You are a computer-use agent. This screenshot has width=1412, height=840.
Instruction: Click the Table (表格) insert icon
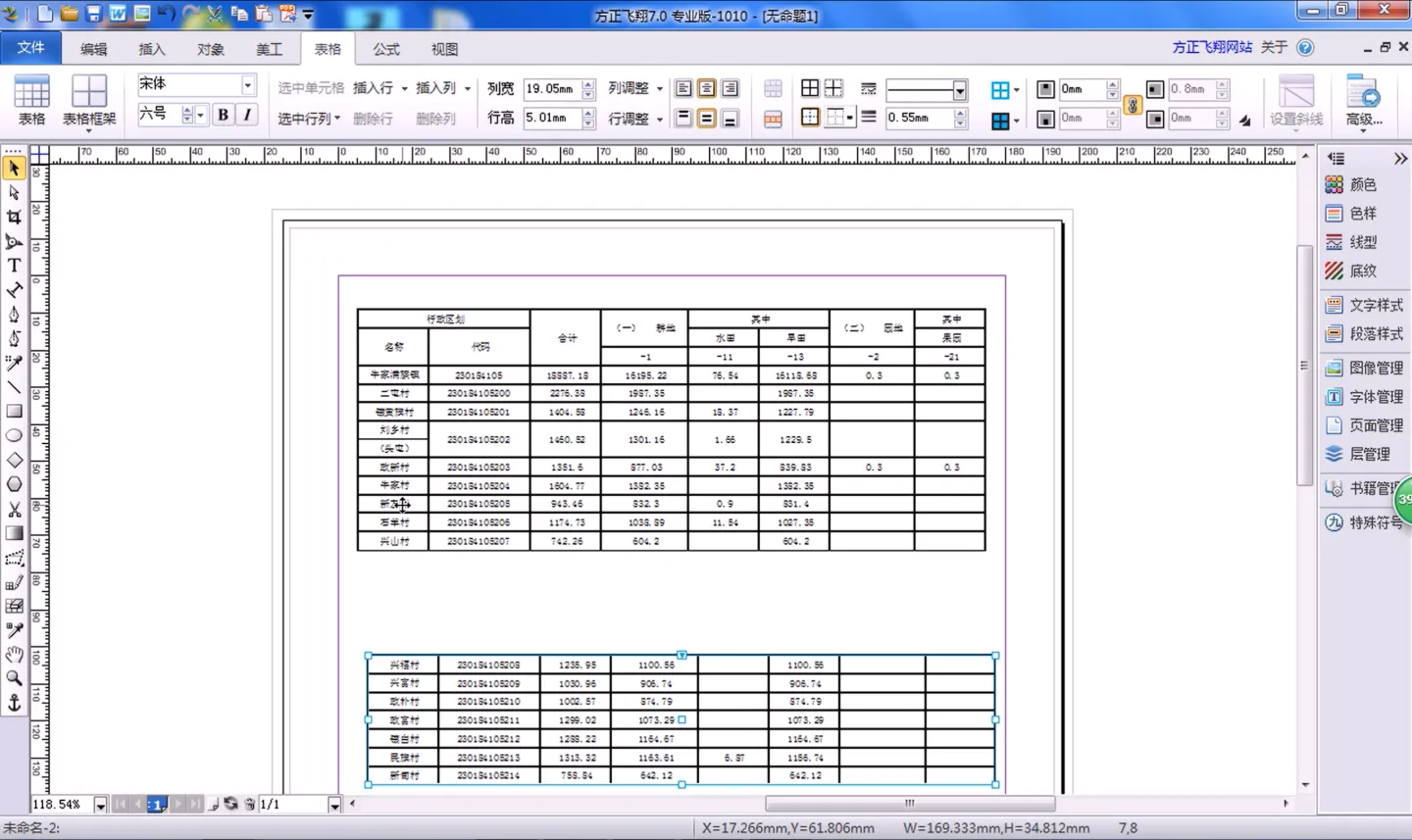coord(31,100)
